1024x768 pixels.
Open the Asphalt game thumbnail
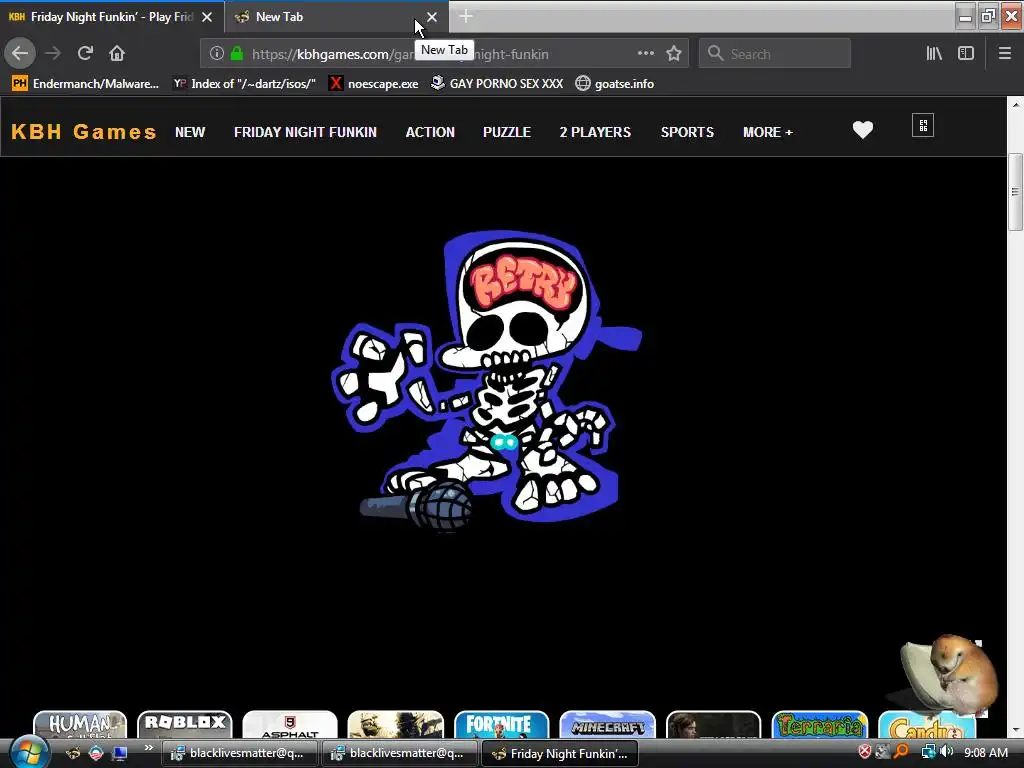click(x=290, y=724)
